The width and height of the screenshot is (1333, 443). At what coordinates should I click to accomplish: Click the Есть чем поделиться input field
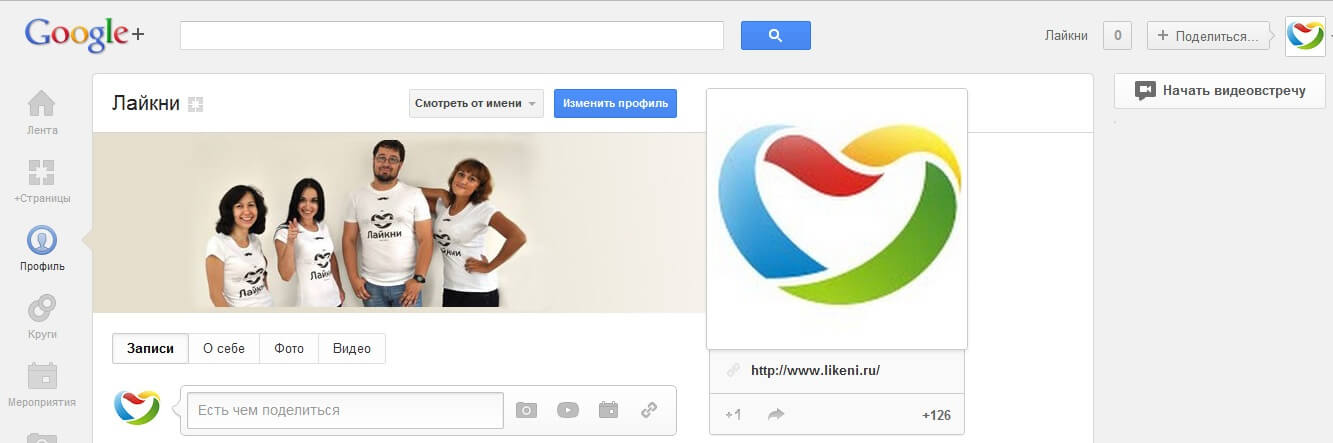coord(340,410)
